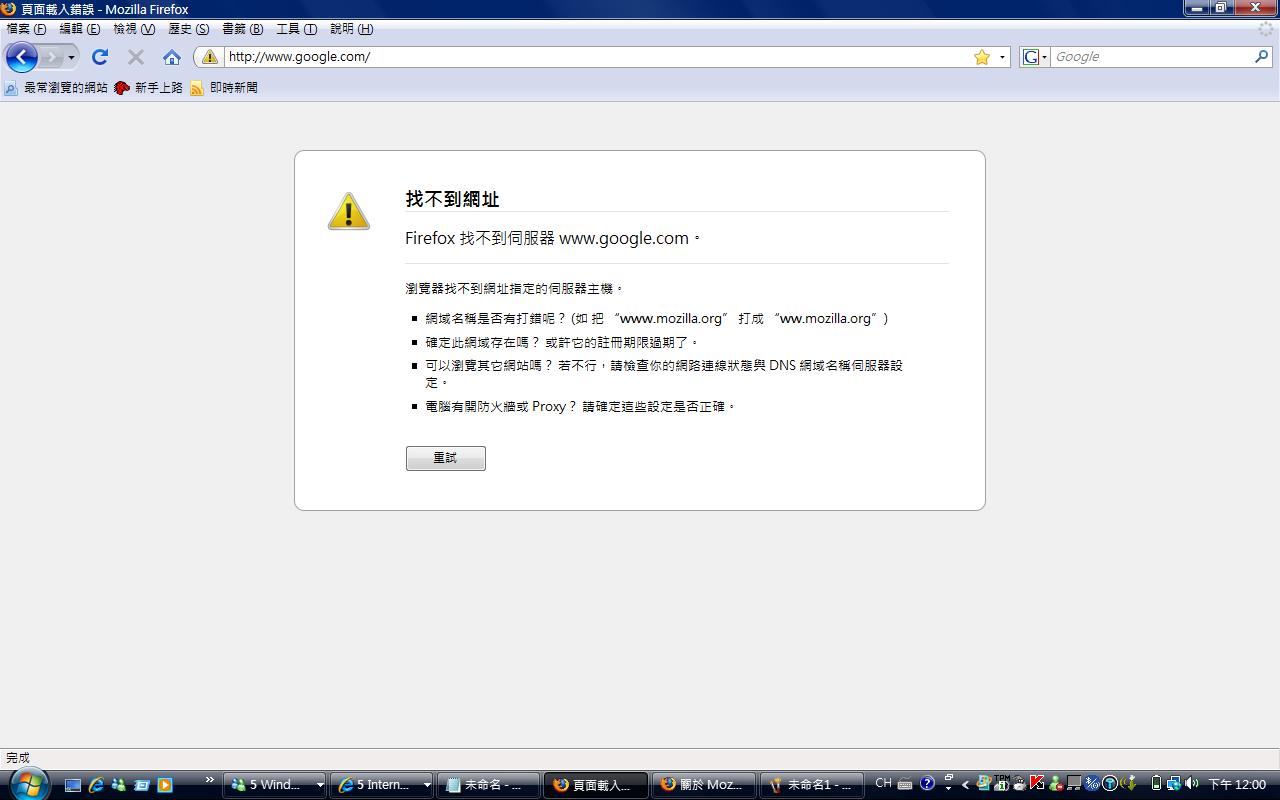
Task: Open the 書籤 (B) menu
Action: [242, 29]
